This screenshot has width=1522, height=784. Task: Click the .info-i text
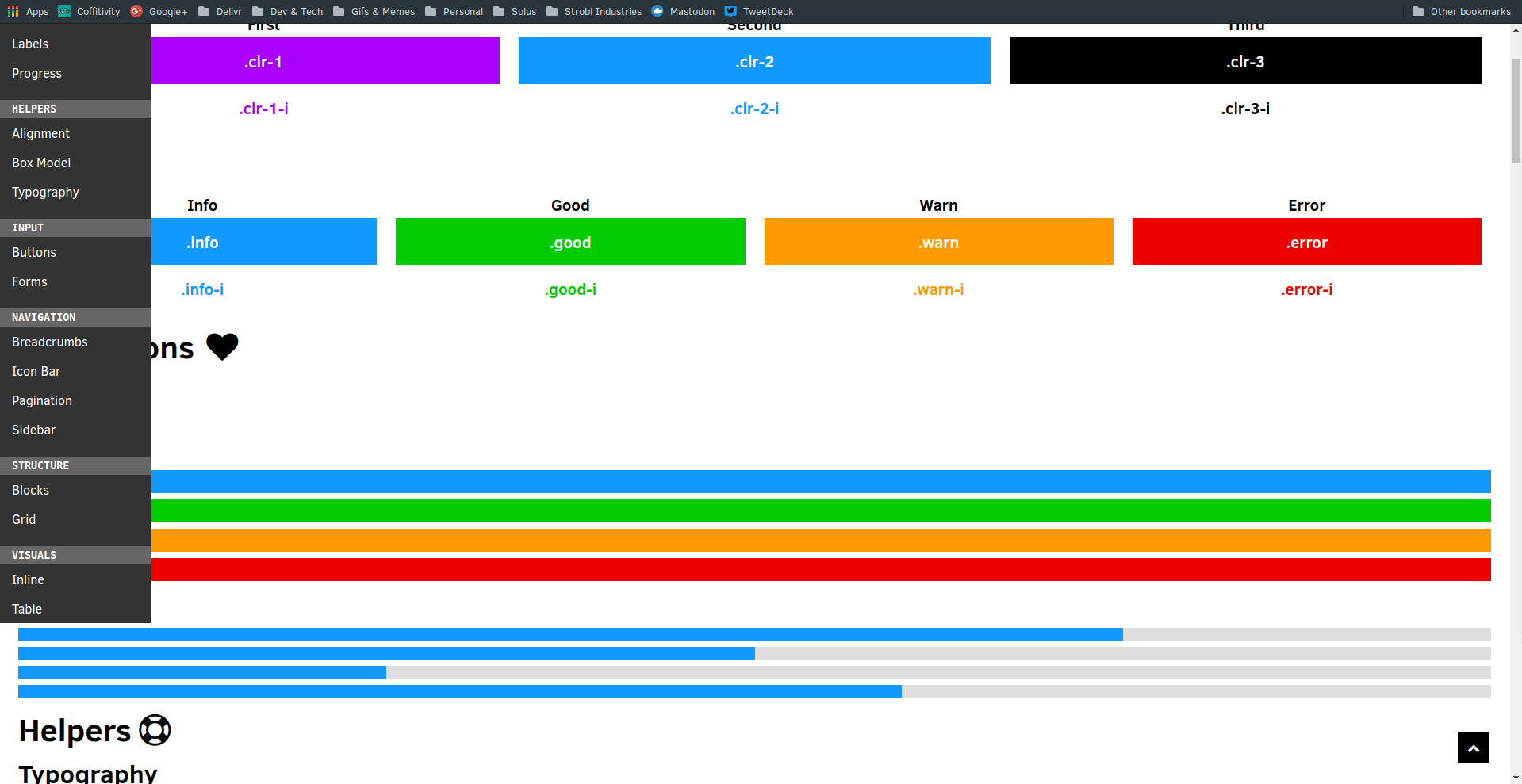point(202,289)
